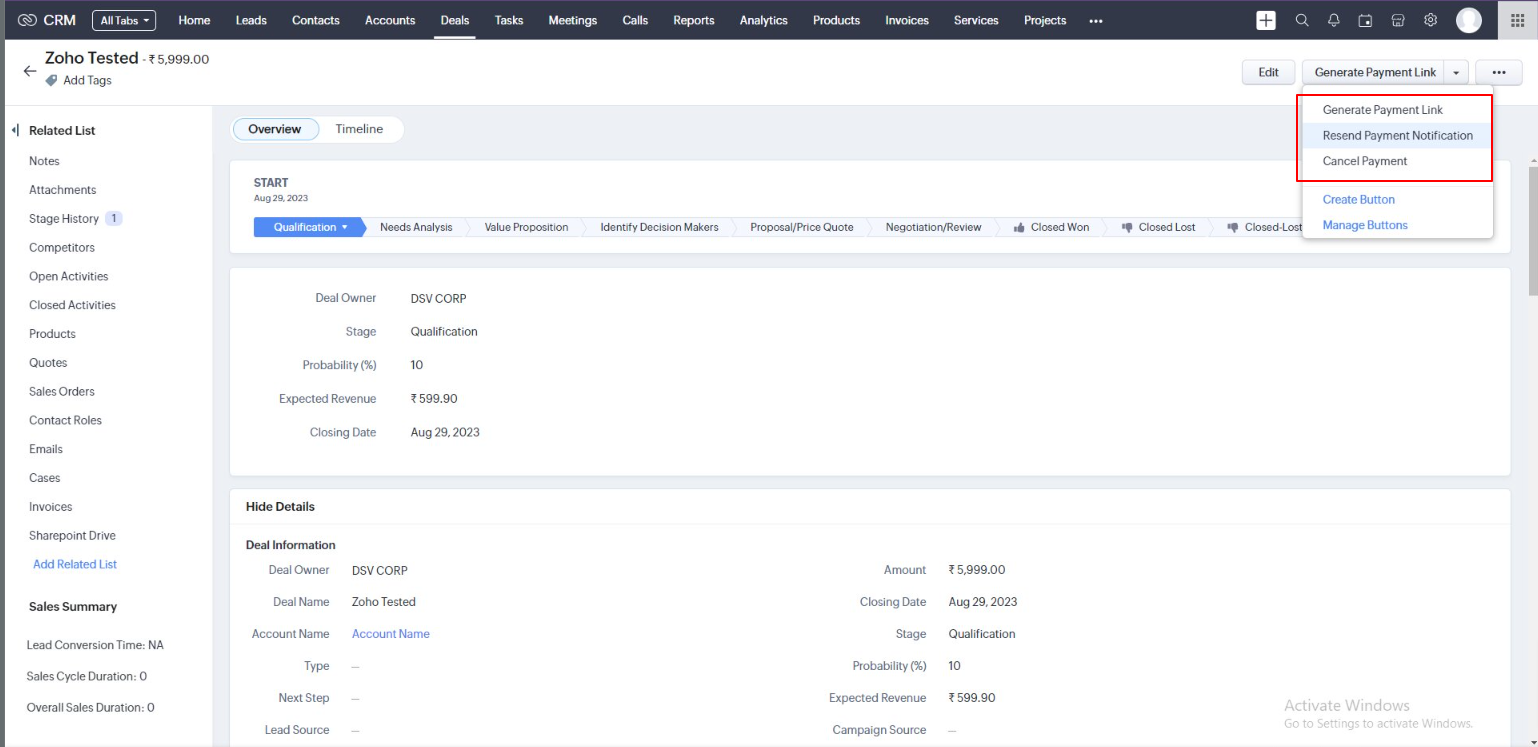Set stage to Proposal/Price Quote

coord(802,227)
